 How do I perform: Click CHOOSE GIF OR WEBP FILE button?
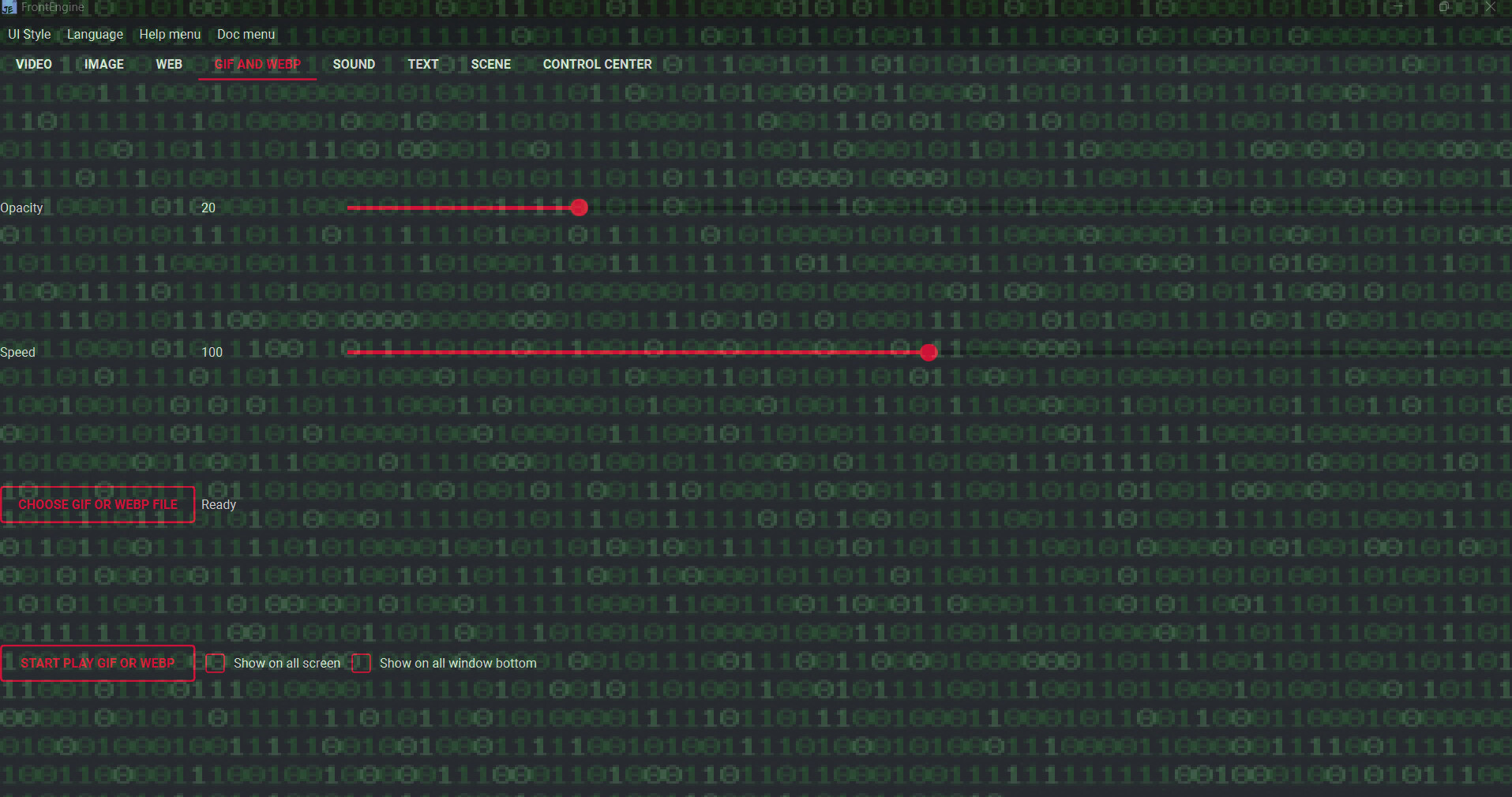(98, 504)
